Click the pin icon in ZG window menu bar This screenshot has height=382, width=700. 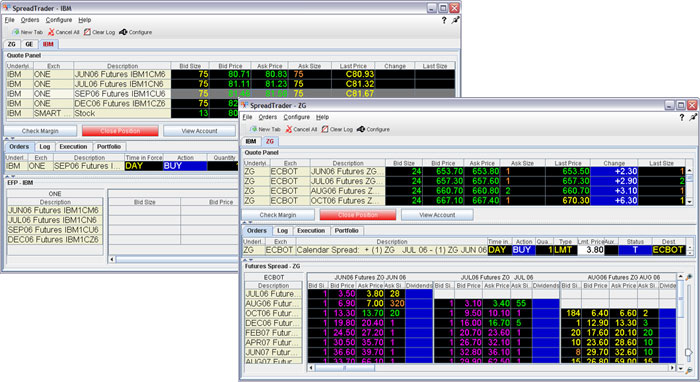693,117
